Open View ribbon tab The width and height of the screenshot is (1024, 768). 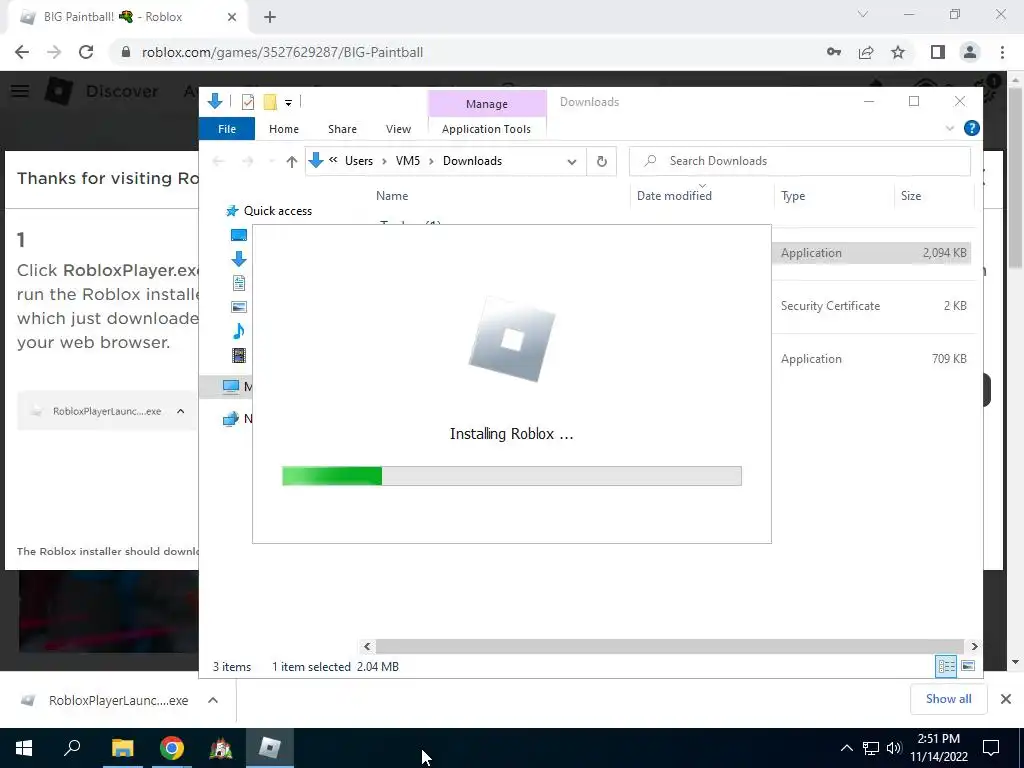(x=398, y=129)
